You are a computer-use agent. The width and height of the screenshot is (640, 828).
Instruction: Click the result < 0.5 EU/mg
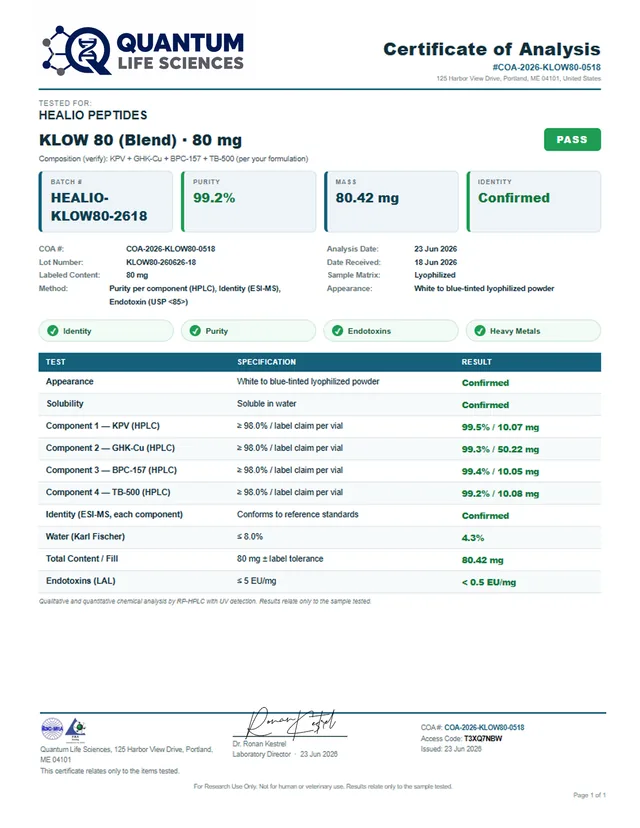click(x=488, y=582)
